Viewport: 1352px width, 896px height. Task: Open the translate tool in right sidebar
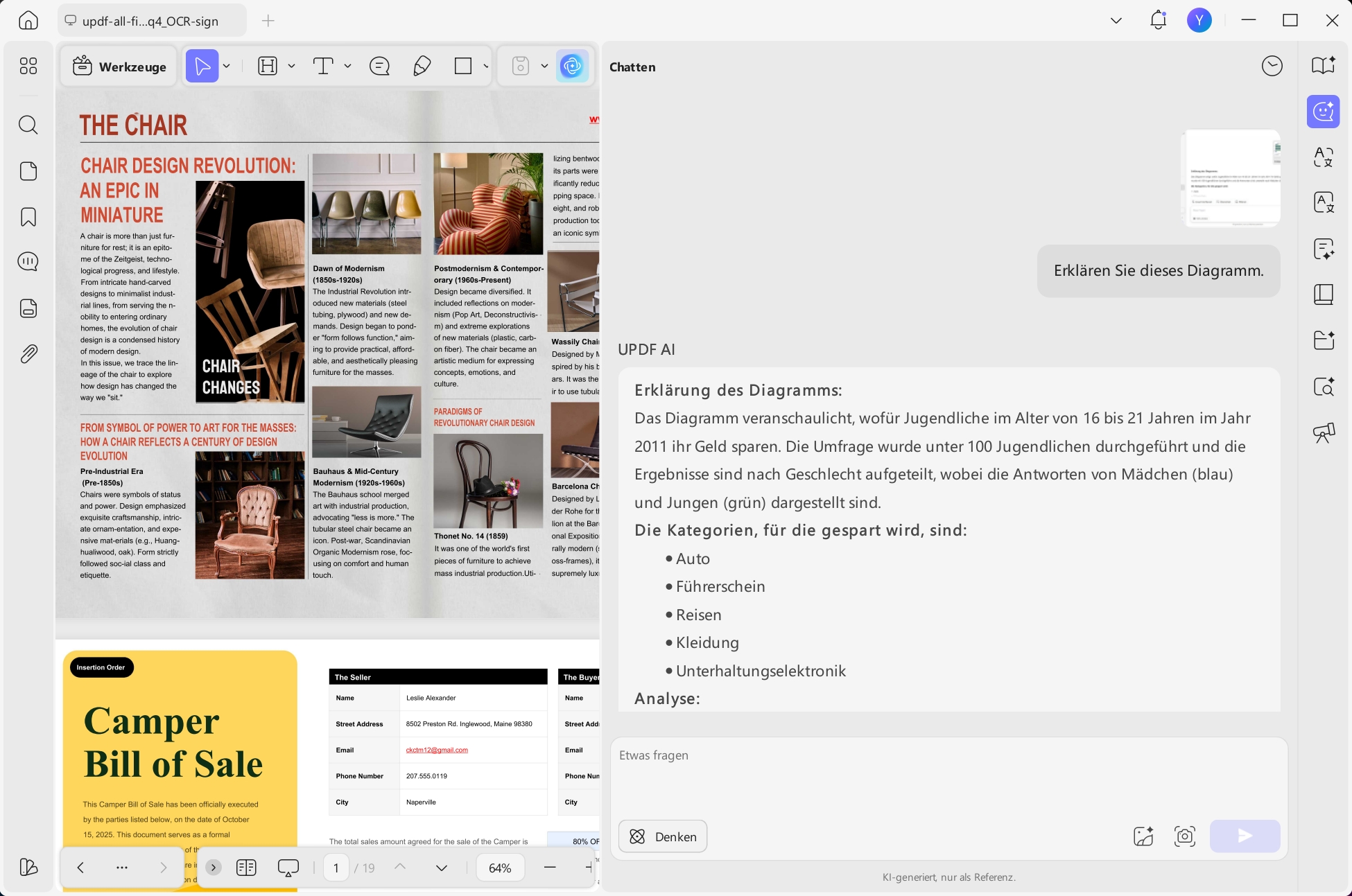click(x=1324, y=157)
